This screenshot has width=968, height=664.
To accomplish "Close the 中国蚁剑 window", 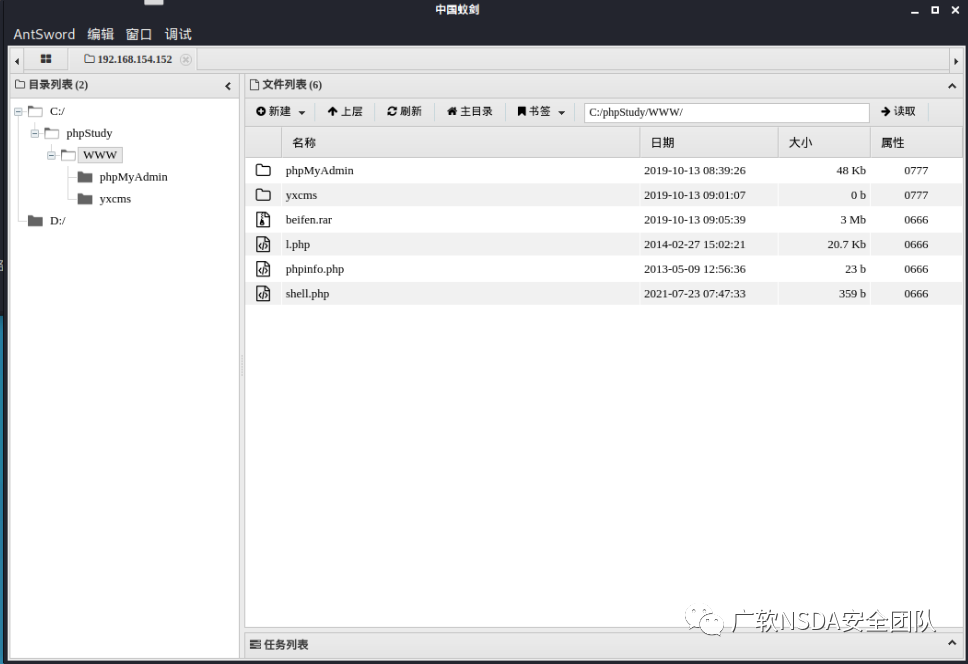I will [x=956, y=10].
